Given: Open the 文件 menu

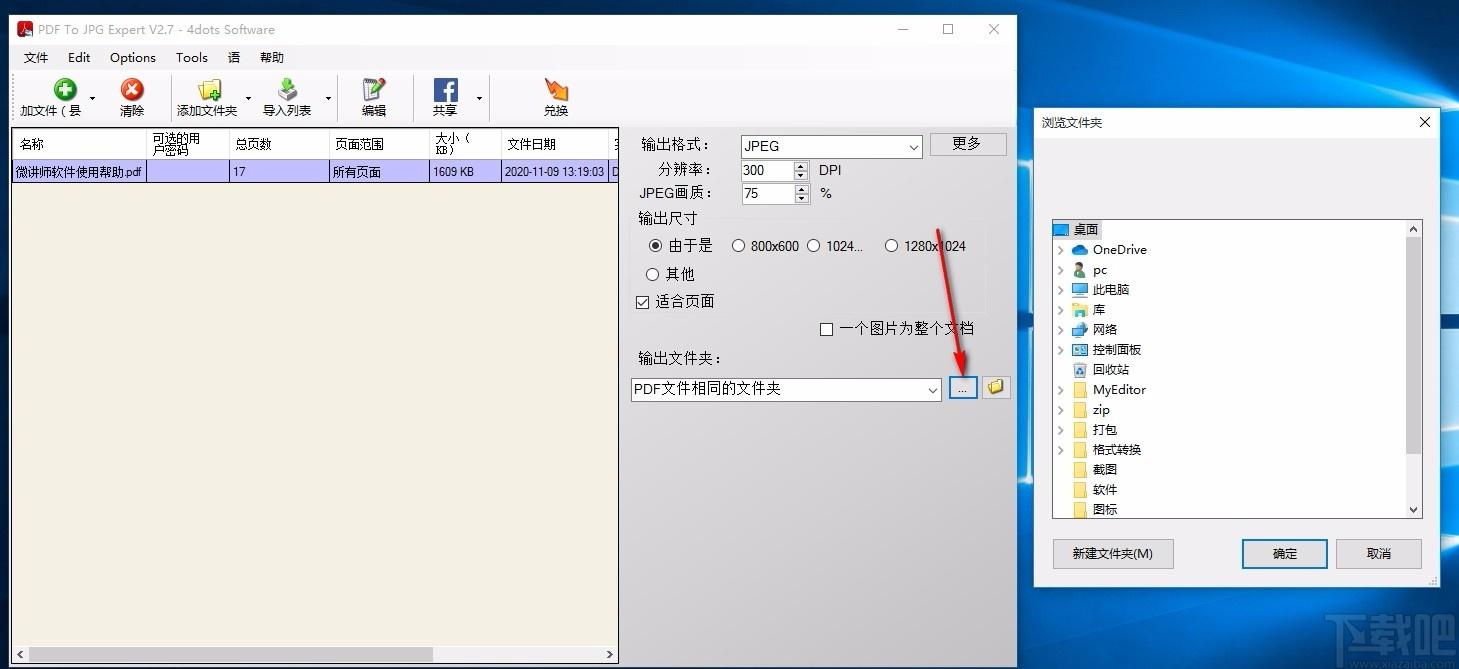Looking at the screenshot, I should (36, 58).
